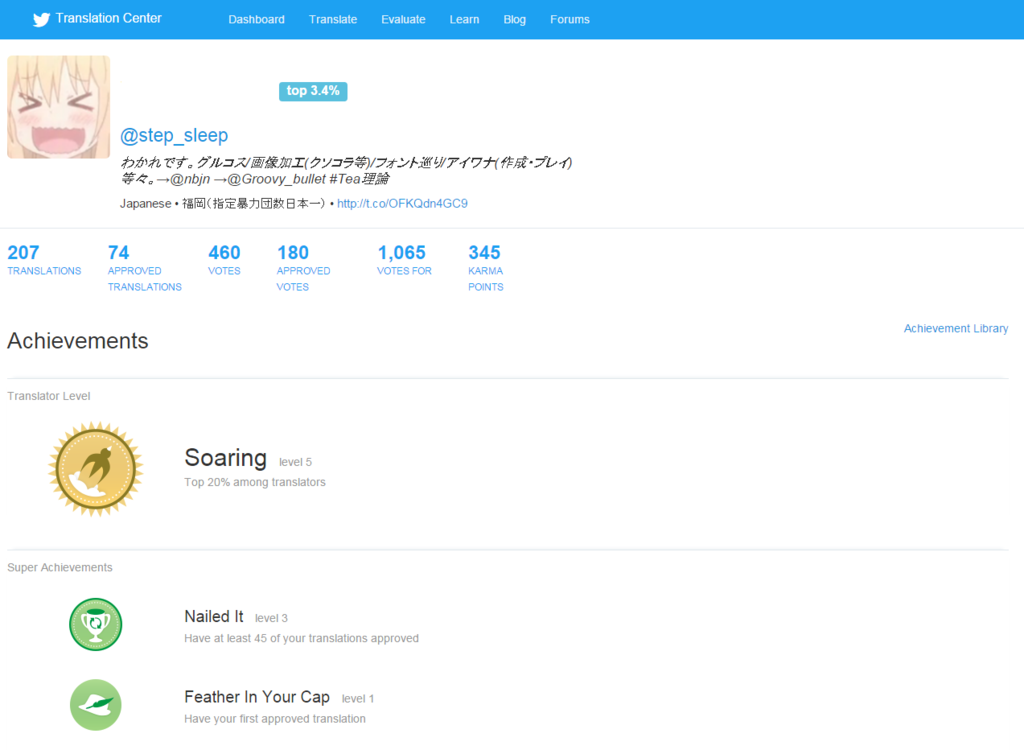Click the 'level 3' label beside Nailed It

point(271,618)
